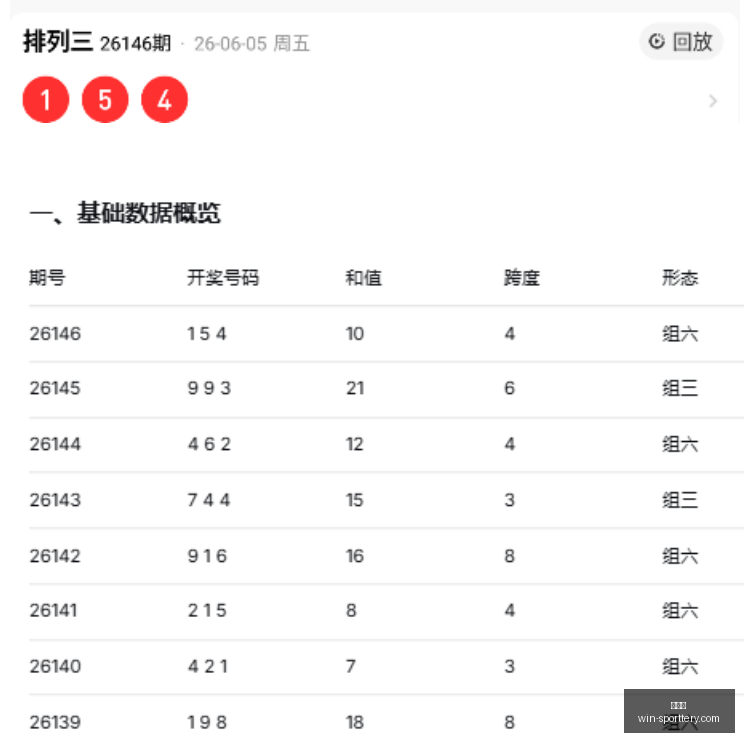
Task: Click the 排列三 title
Action: coord(58,41)
